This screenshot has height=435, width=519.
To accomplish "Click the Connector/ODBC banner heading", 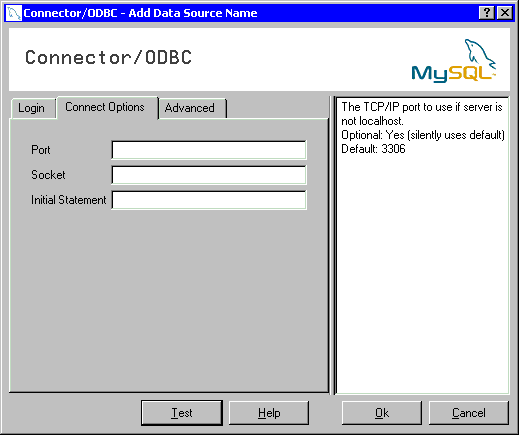I will coord(108,57).
